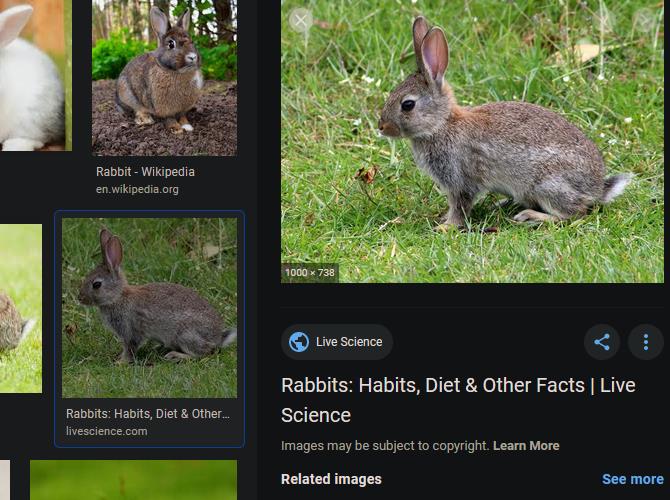This screenshot has height=500, width=670.
Task: Open the three-dot more options menu
Action: 645,342
